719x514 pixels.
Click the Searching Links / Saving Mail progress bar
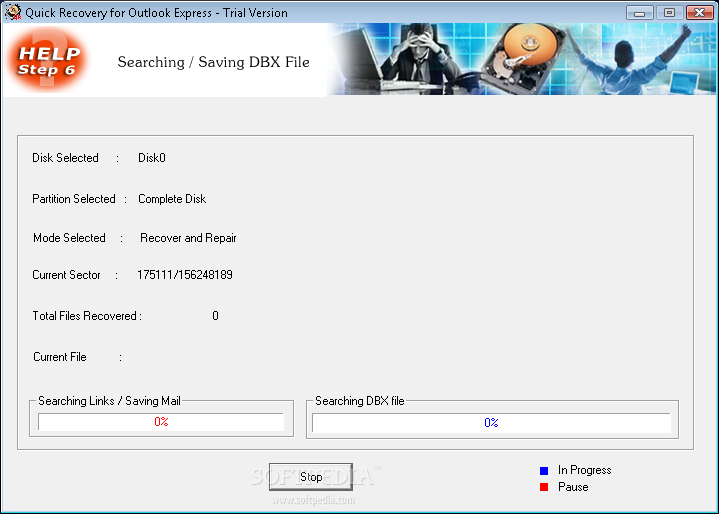pyautogui.click(x=161, y=422)
